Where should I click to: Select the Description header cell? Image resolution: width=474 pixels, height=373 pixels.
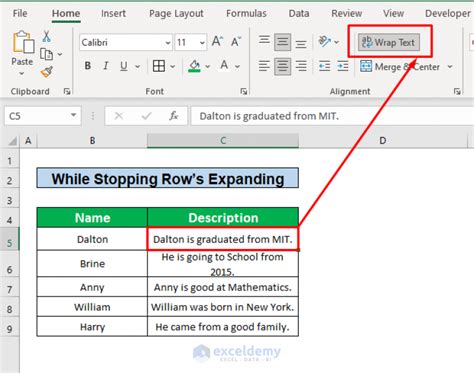click(x=223, y=218)
